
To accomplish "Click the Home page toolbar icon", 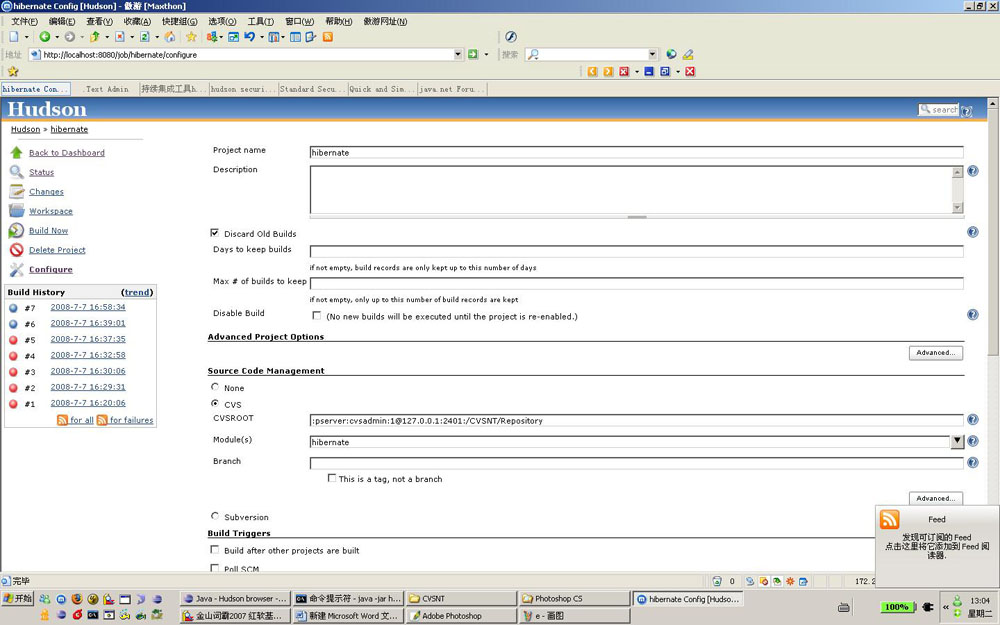I will (x=170, y=37).
